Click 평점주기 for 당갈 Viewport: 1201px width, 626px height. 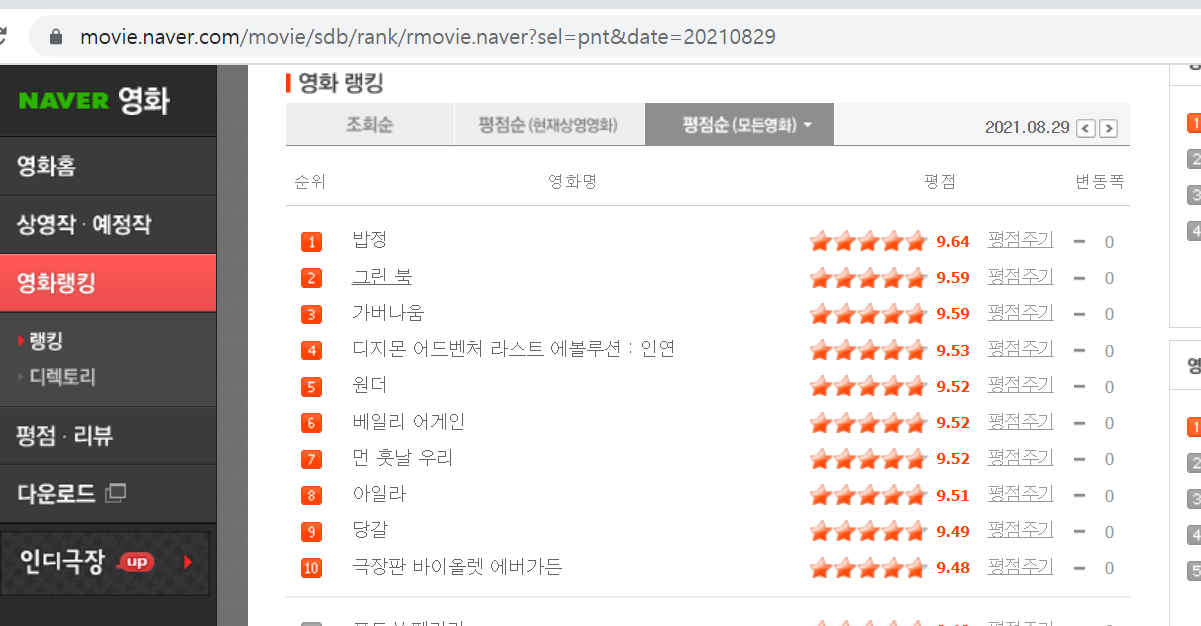[1020, 530]
